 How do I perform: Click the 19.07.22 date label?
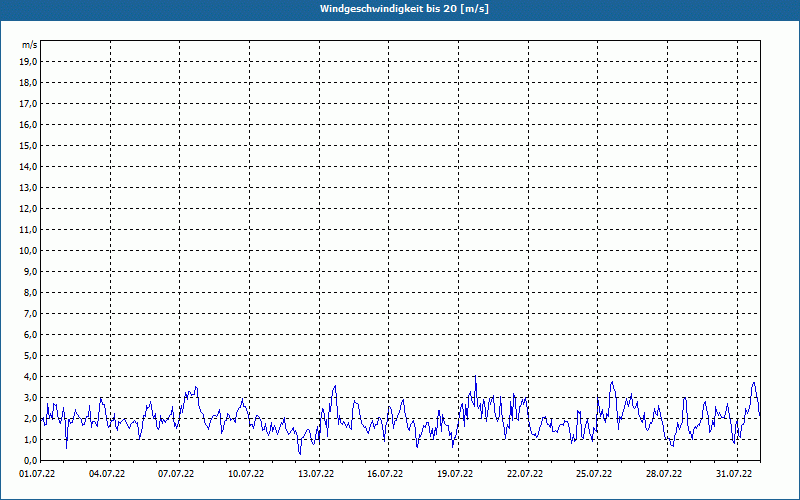point(455,474)
